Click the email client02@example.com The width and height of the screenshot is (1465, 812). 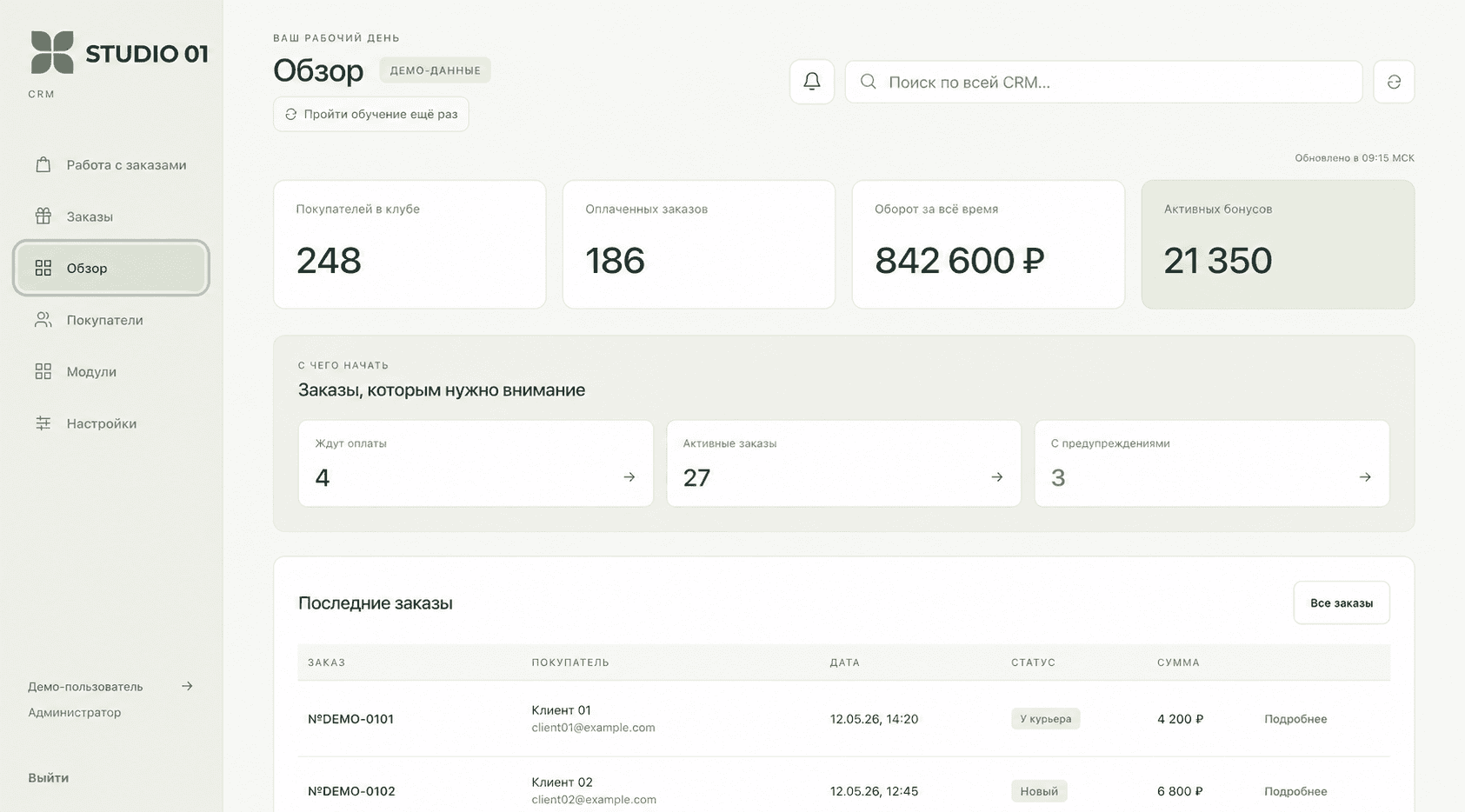click(594, 800)
